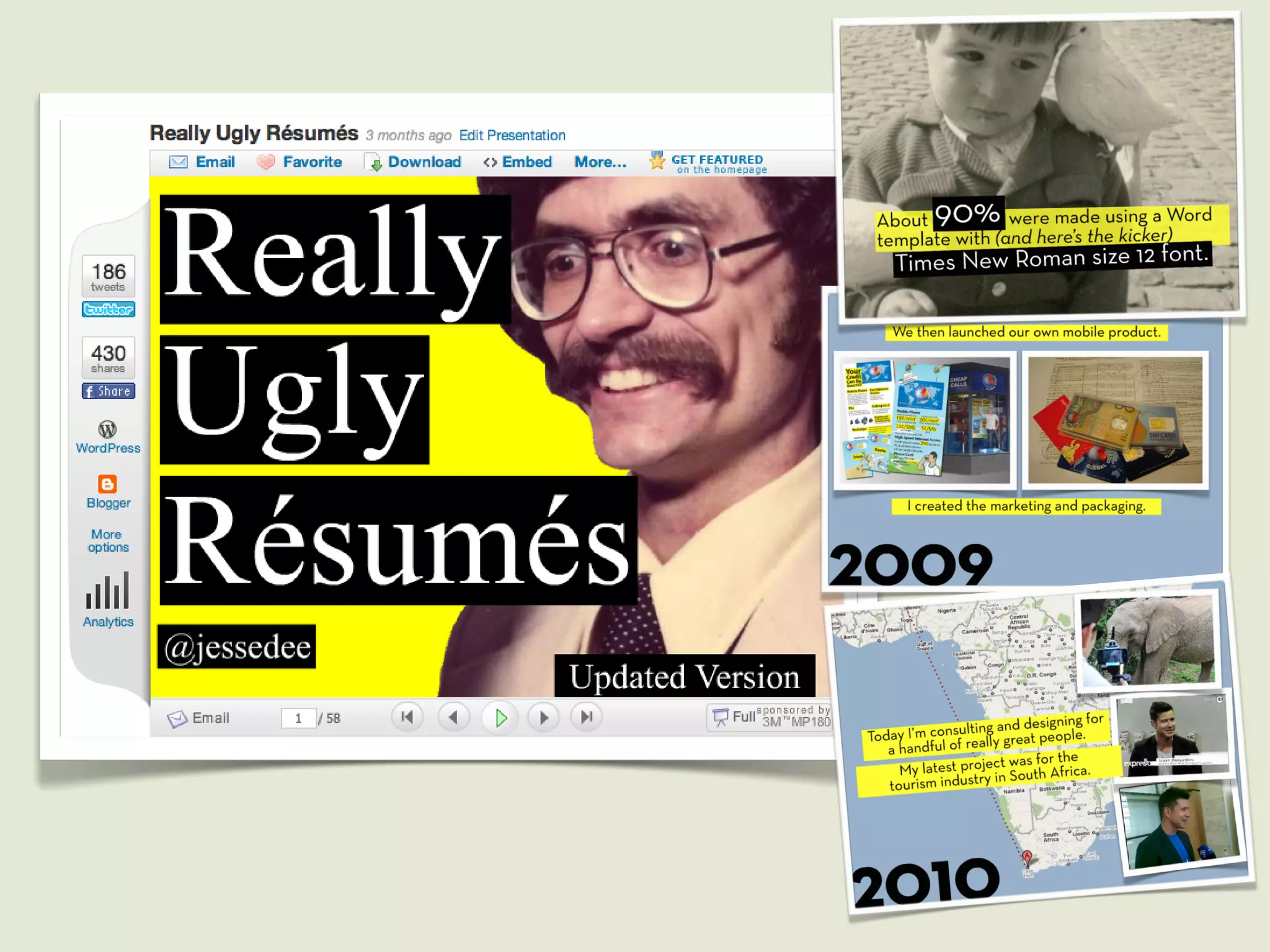Jump to last slide button
Image resolution: width=1270 pixels, height=952 pixels.
(587, 717)
